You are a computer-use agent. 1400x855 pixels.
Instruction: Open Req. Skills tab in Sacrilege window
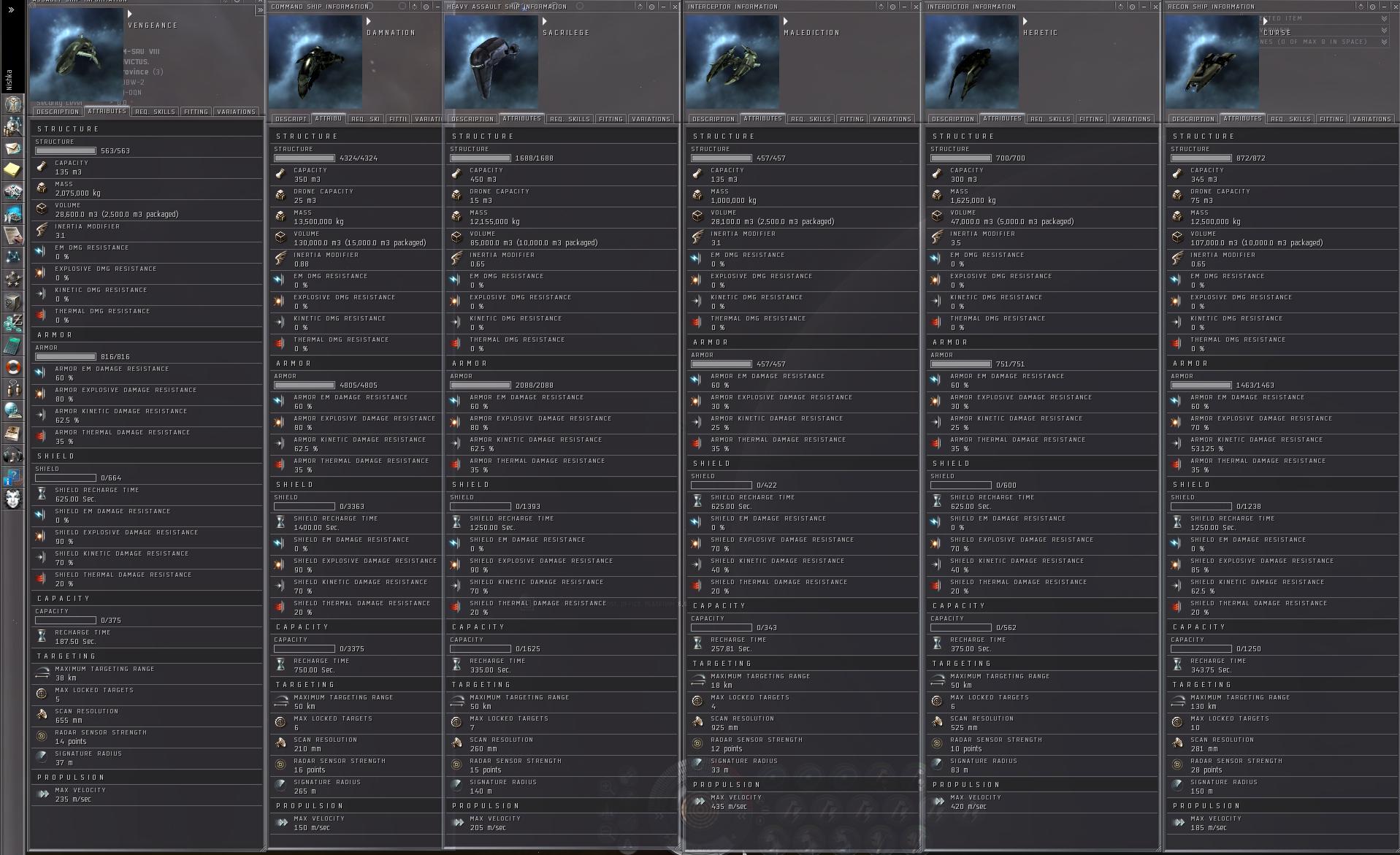coord(570,119)
